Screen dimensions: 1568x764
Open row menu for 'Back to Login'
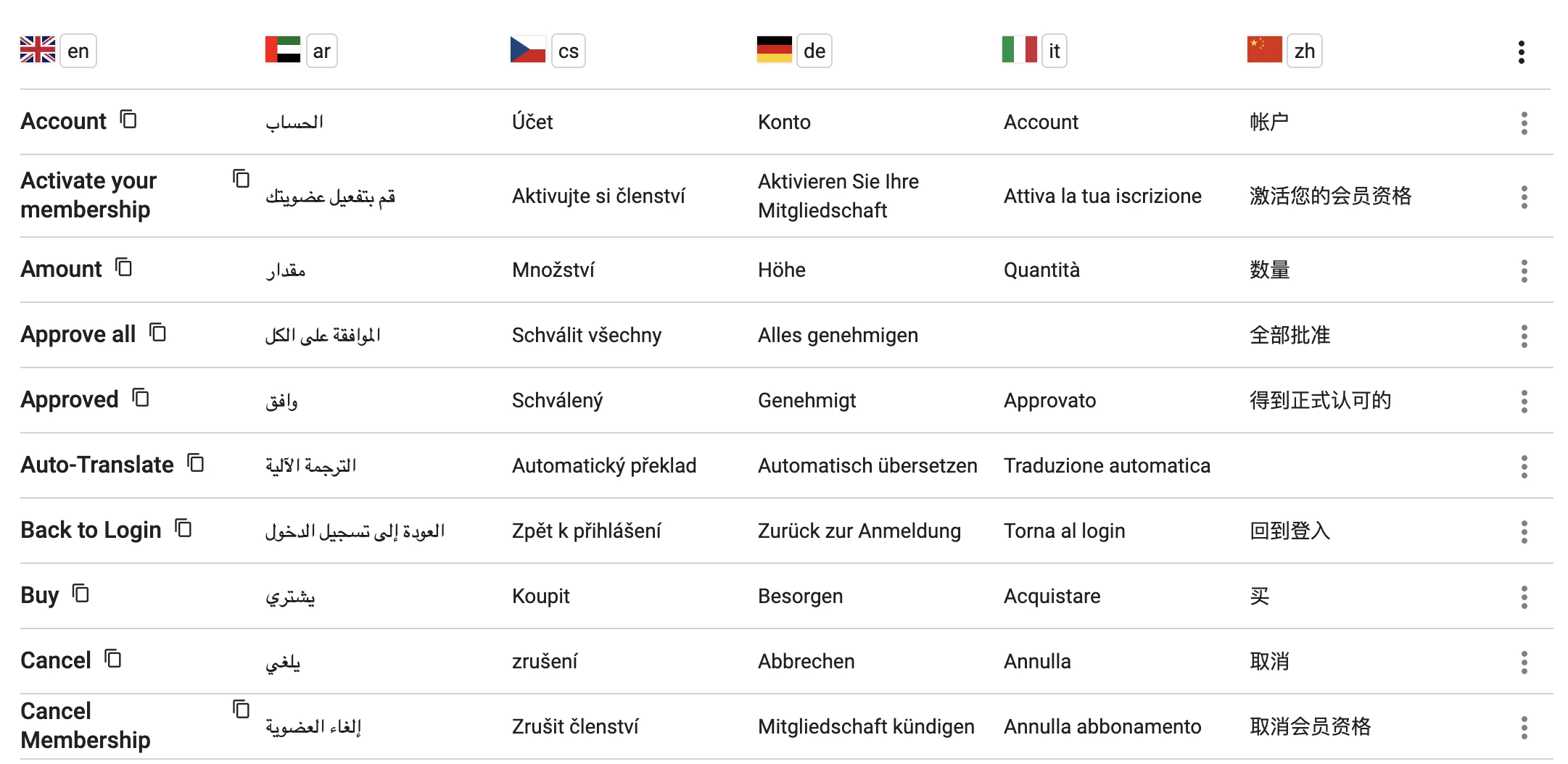click(1524, 532)
